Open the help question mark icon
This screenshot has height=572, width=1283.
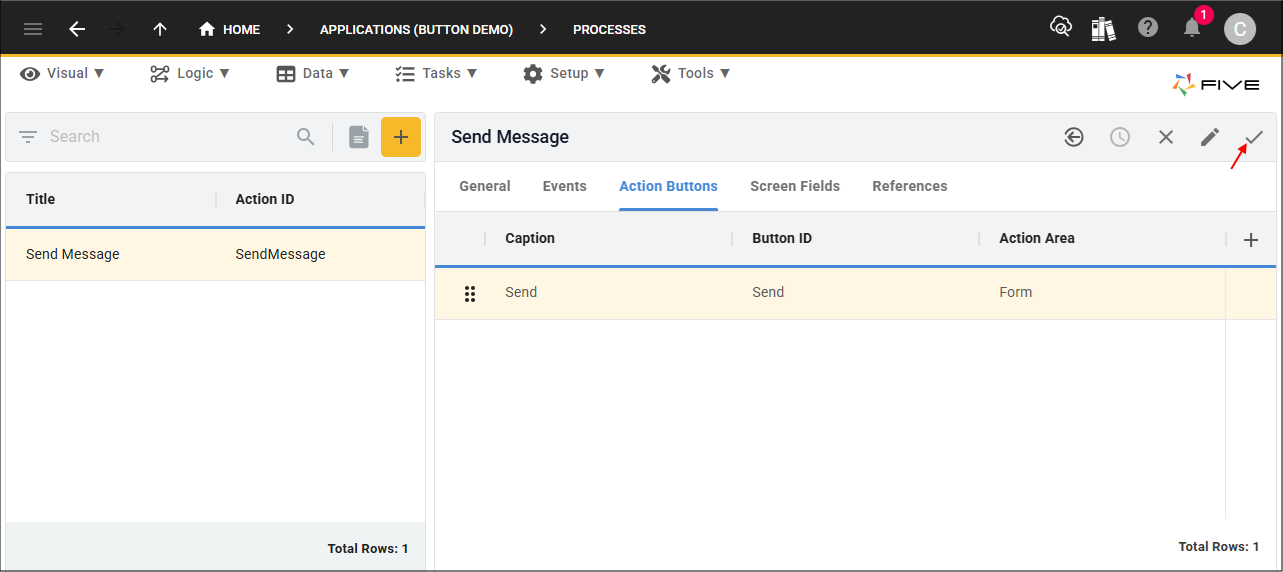pyautogui.click(x=1148, y=28)
